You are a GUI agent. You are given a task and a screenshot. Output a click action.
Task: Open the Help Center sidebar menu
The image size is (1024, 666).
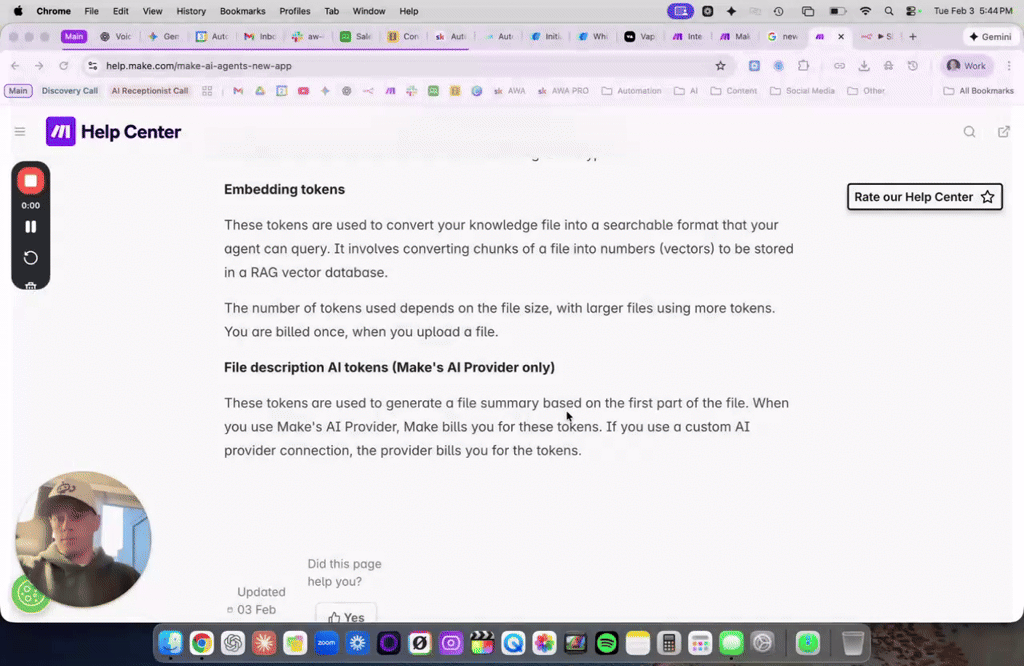pyautogui.click(x=20, y=131)
